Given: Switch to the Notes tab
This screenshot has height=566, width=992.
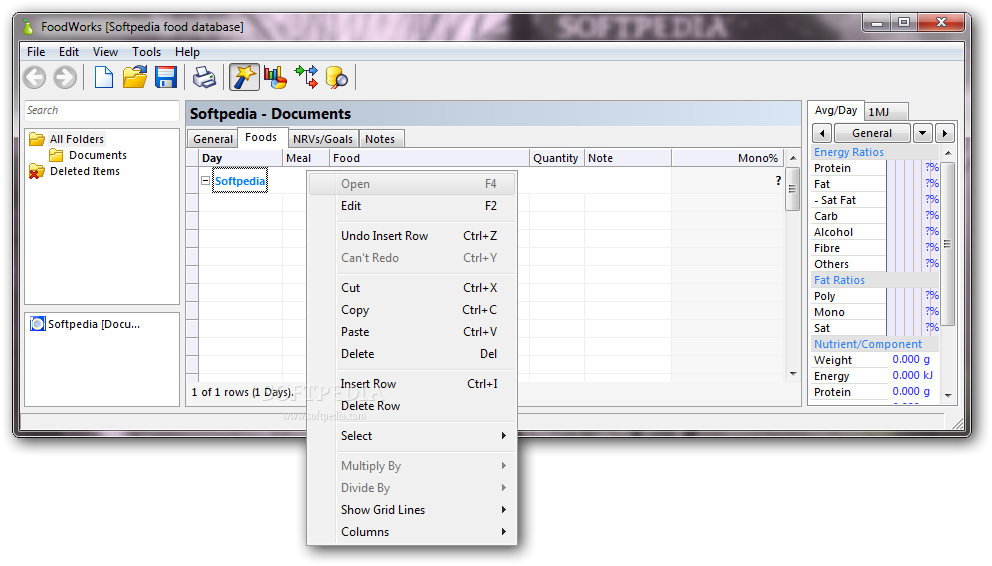Looking at the screenshot, I should (x=380, y=139).
